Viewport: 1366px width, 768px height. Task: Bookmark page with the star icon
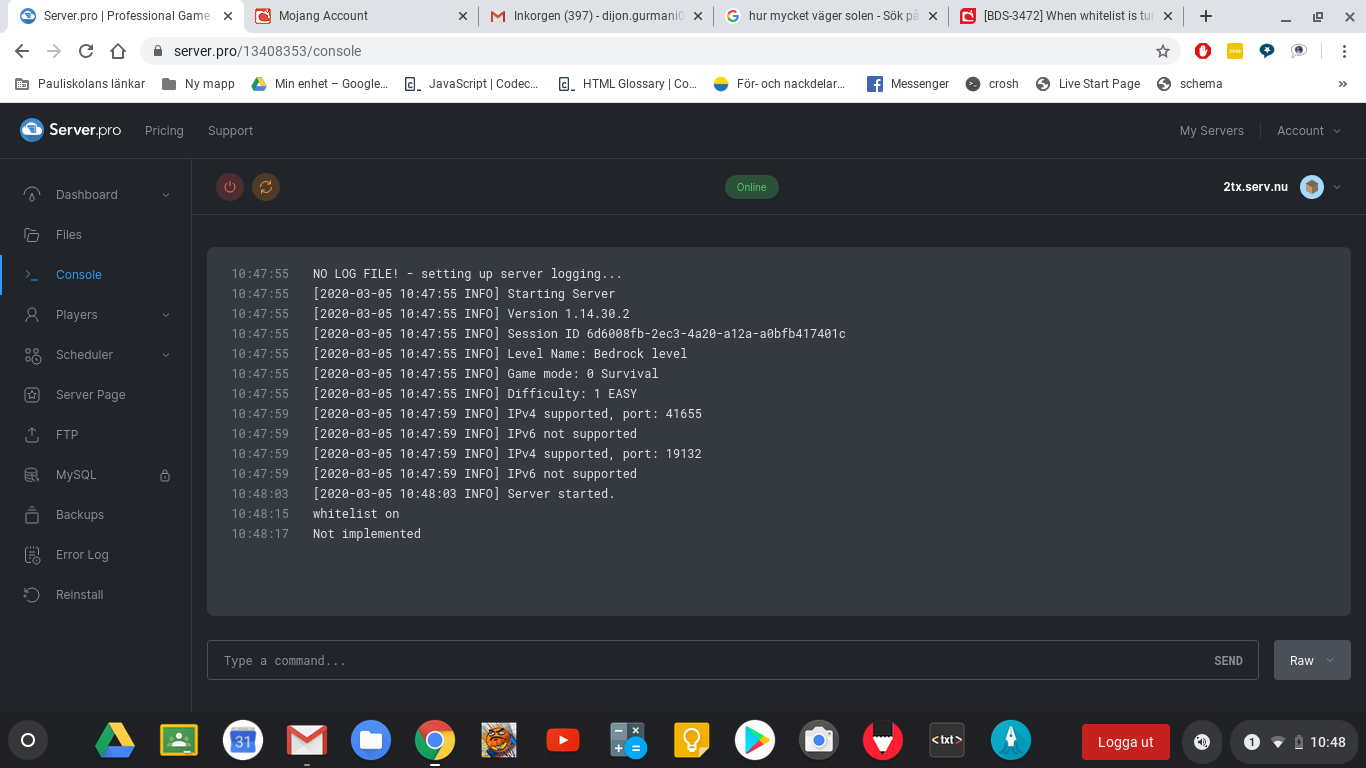pos(1162,51)
